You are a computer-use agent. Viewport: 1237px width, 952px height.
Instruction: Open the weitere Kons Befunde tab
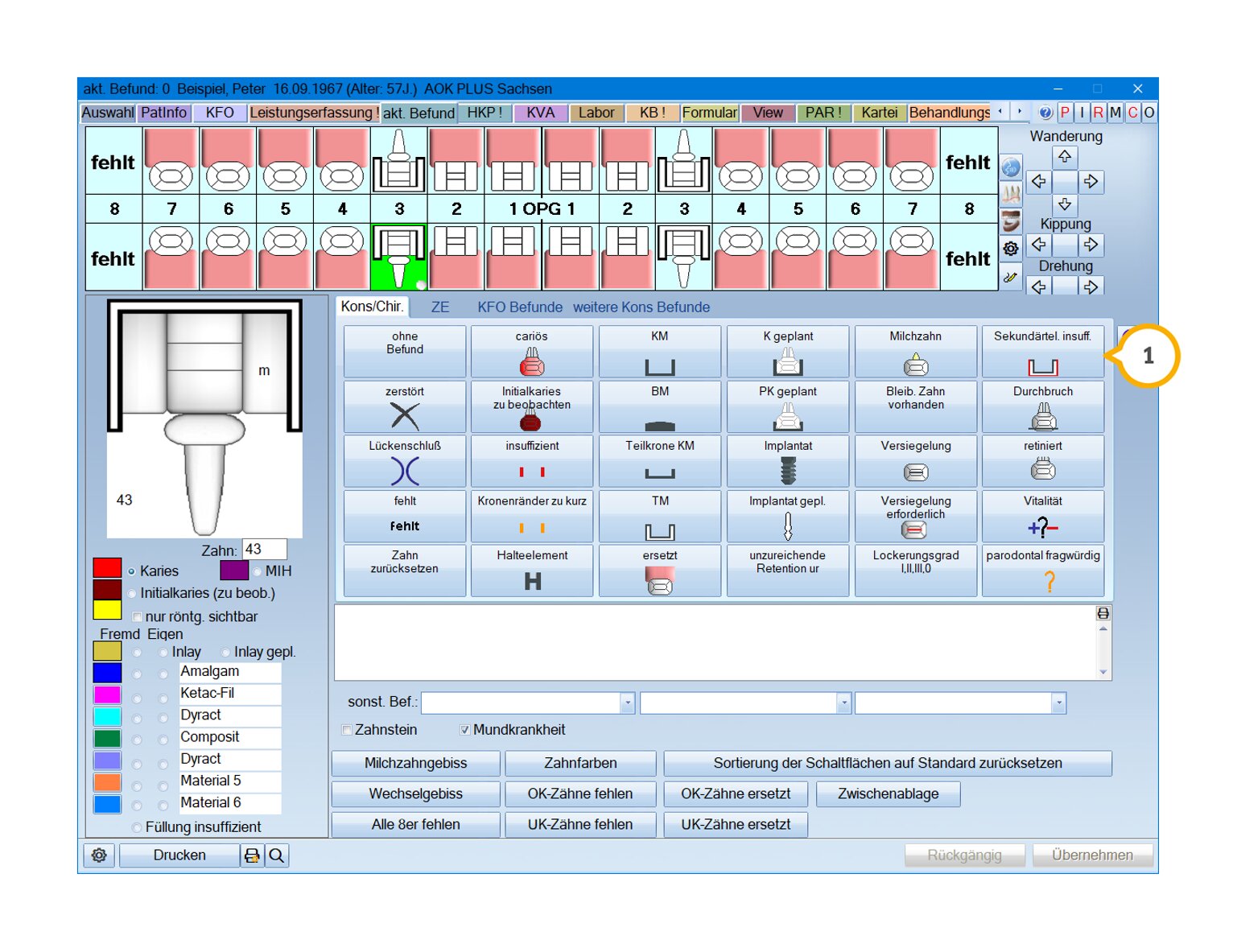(641, 307)
